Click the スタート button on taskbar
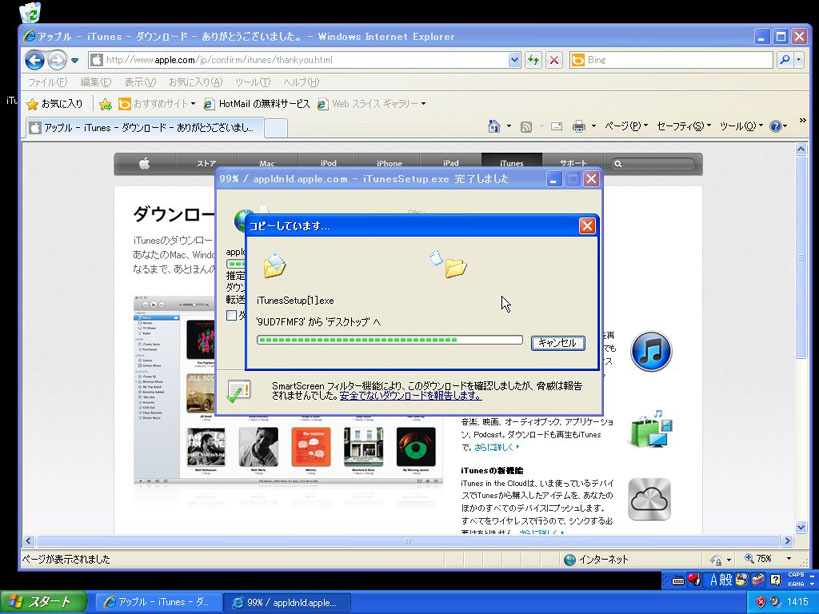The image size is (819, 614). click(43, 602)
